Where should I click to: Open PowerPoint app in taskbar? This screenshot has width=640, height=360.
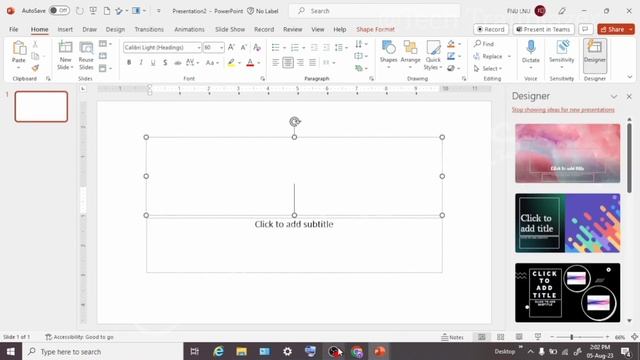pyautogui.click(x=380, y=351)
